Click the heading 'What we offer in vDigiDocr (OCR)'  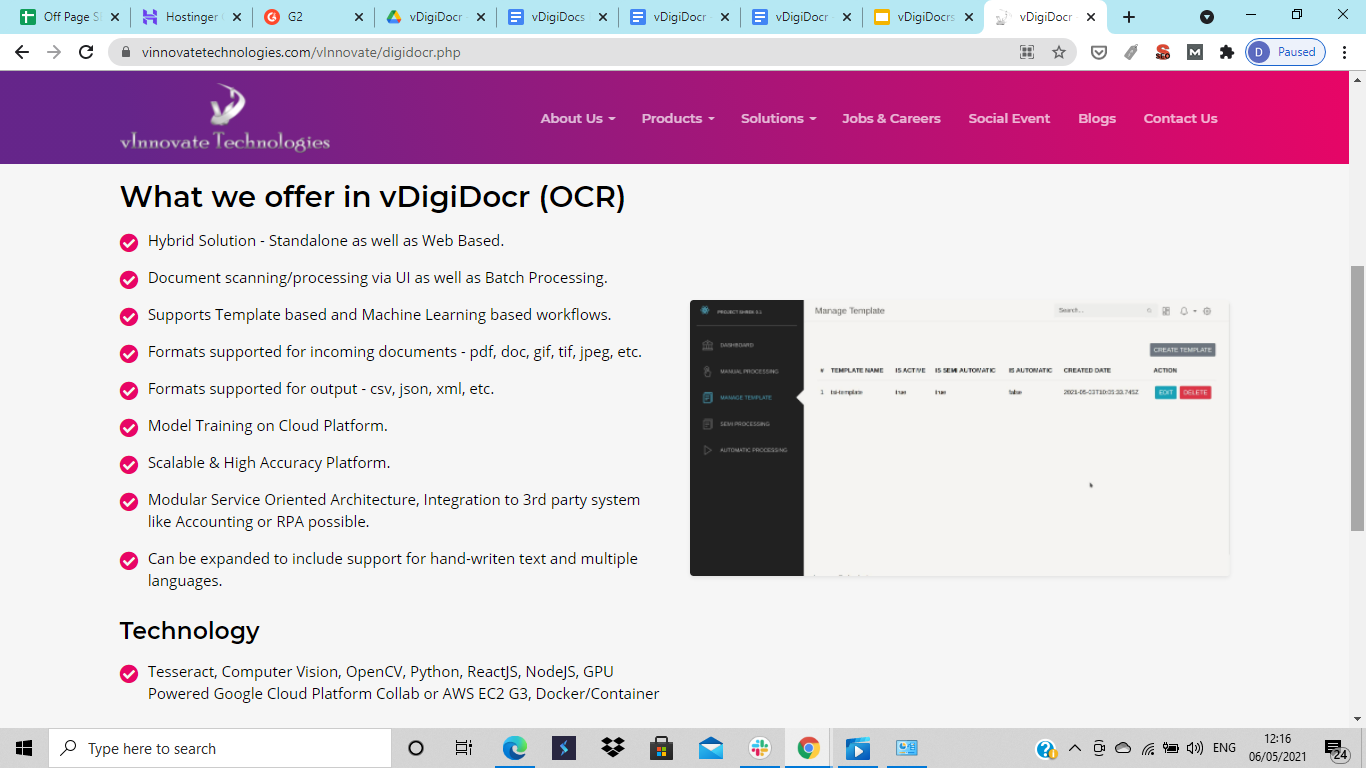[x=373, y=197]
